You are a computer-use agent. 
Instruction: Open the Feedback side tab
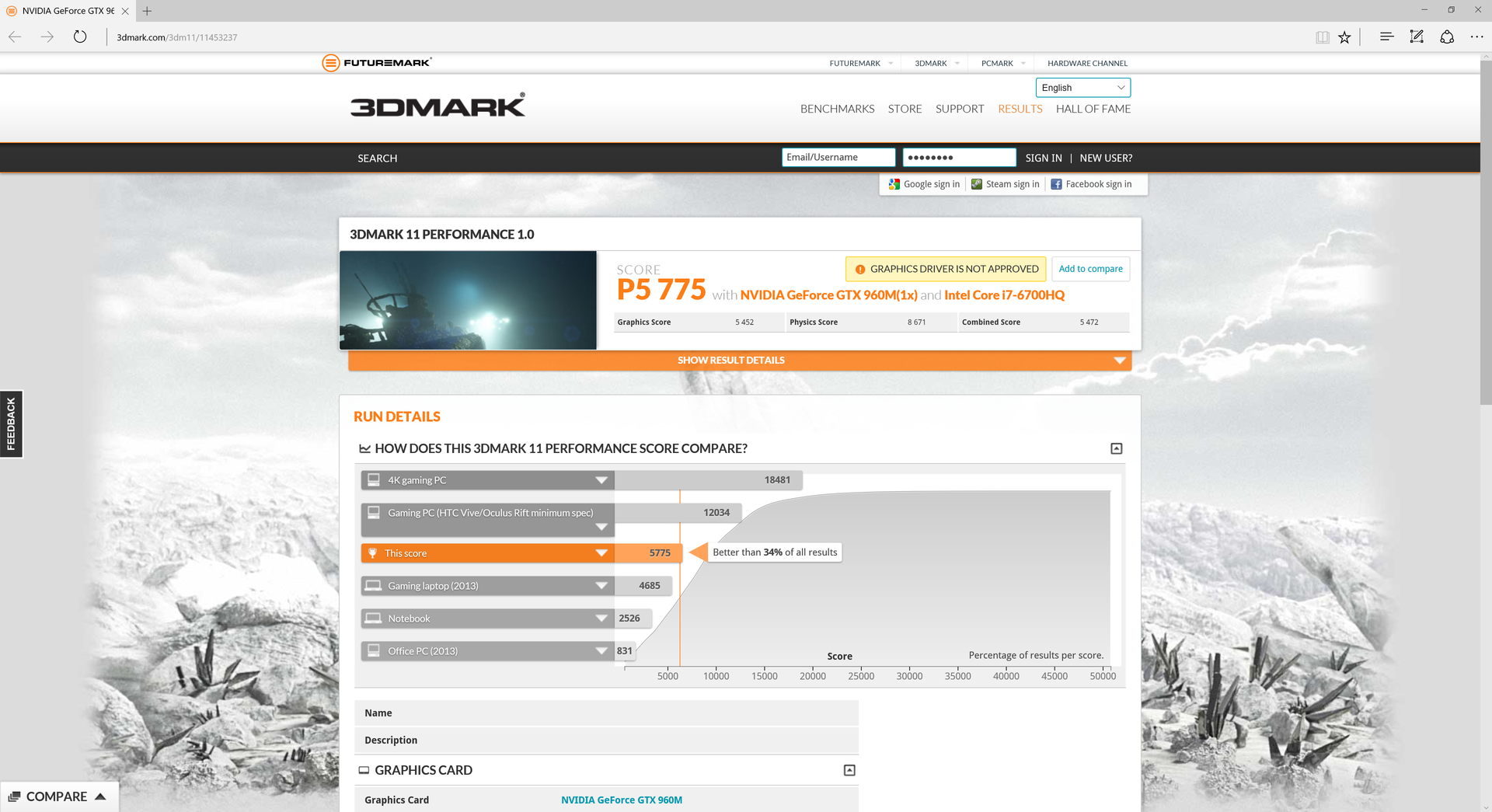11,424
